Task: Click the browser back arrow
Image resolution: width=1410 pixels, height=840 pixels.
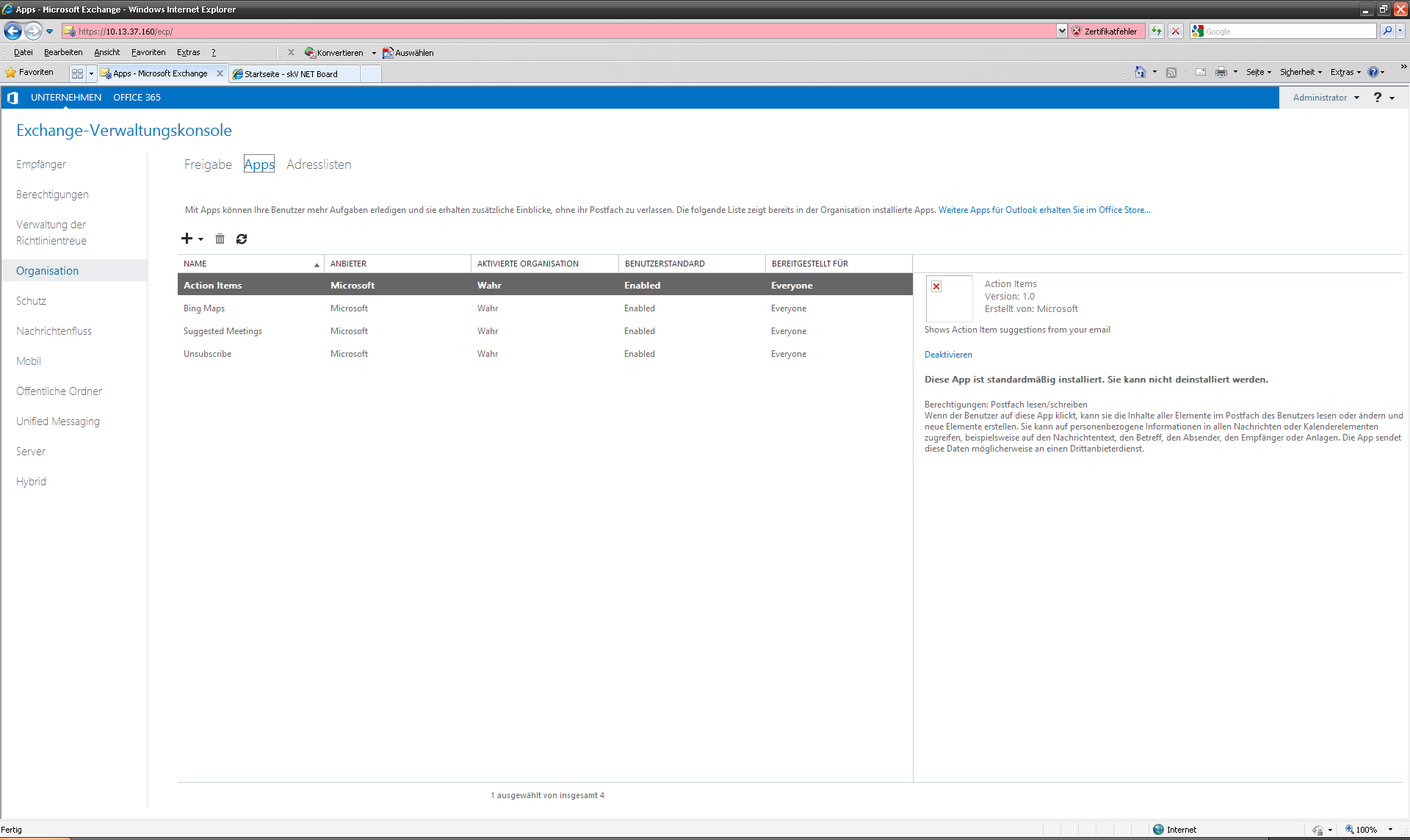Action: (12, 32)
